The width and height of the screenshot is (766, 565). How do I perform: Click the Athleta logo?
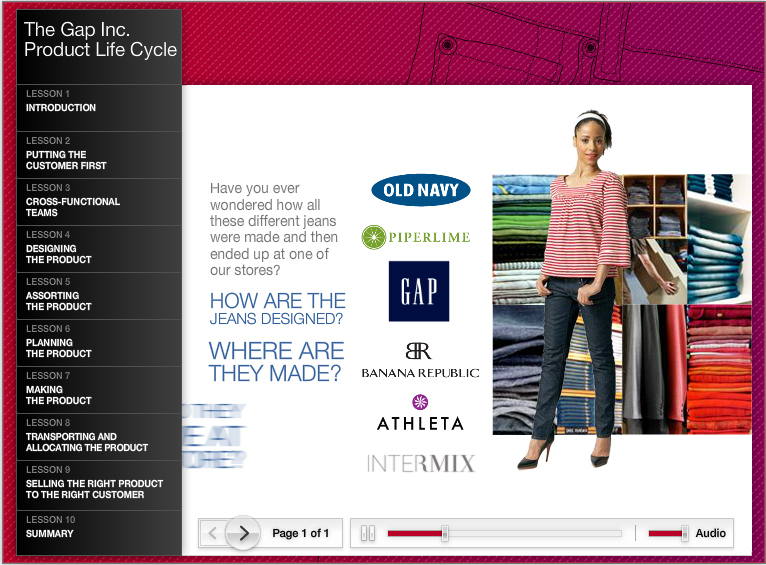coord(420,413)
